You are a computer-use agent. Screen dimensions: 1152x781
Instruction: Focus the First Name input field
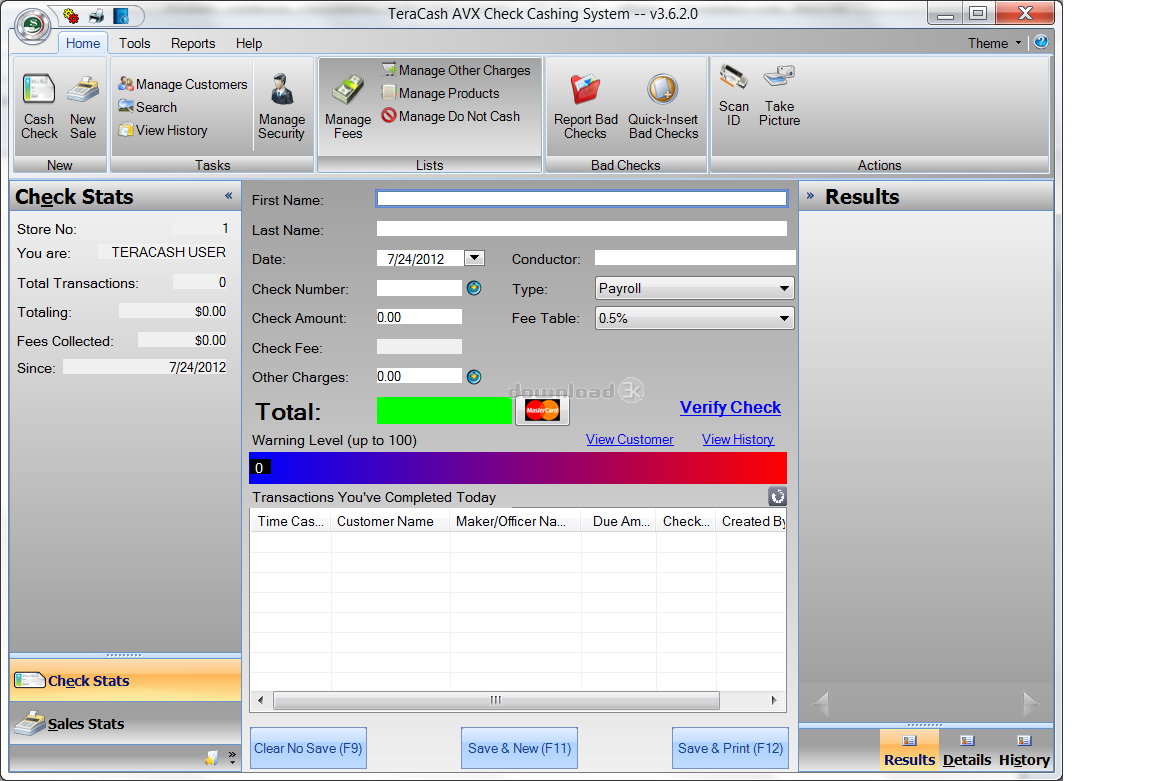point(582,198)
